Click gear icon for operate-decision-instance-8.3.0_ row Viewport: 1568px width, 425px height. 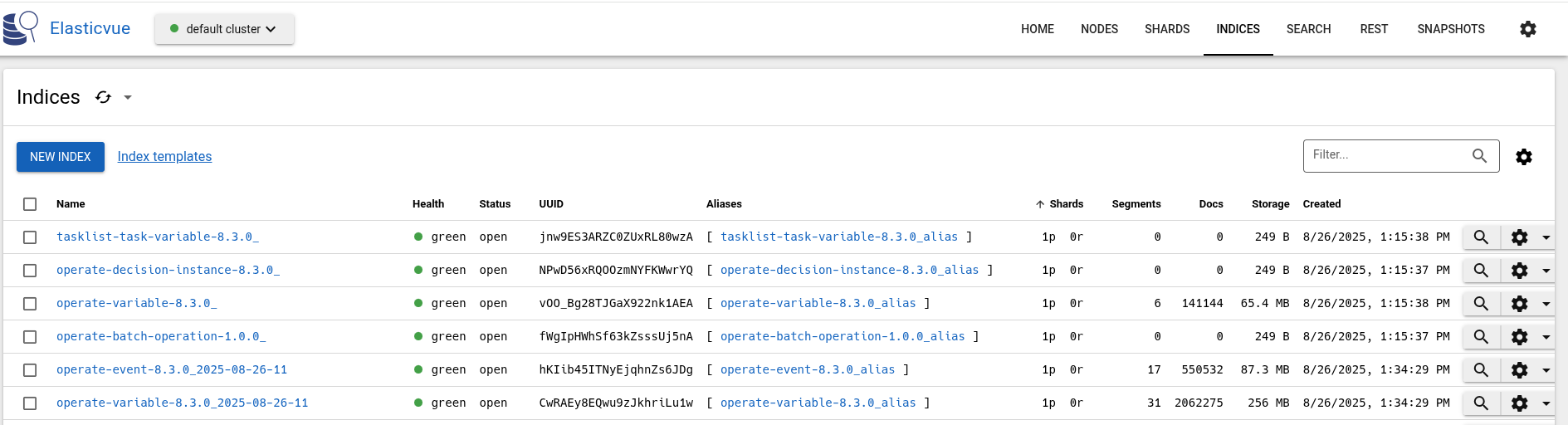pyautogui.click(x=1520, y=271)
